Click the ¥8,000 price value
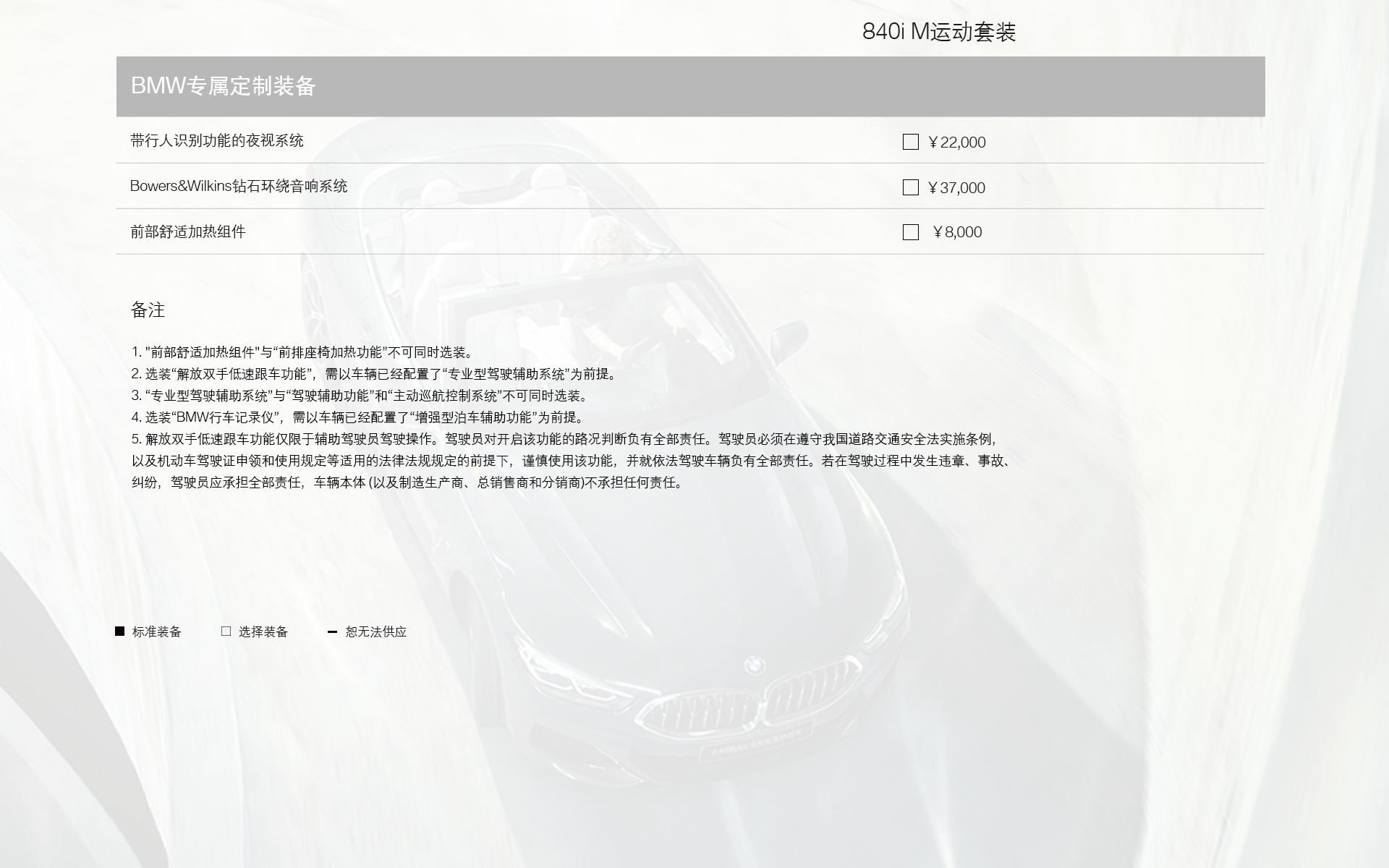The height and width of the screenshot is (868, 1389). click(956, 232)
